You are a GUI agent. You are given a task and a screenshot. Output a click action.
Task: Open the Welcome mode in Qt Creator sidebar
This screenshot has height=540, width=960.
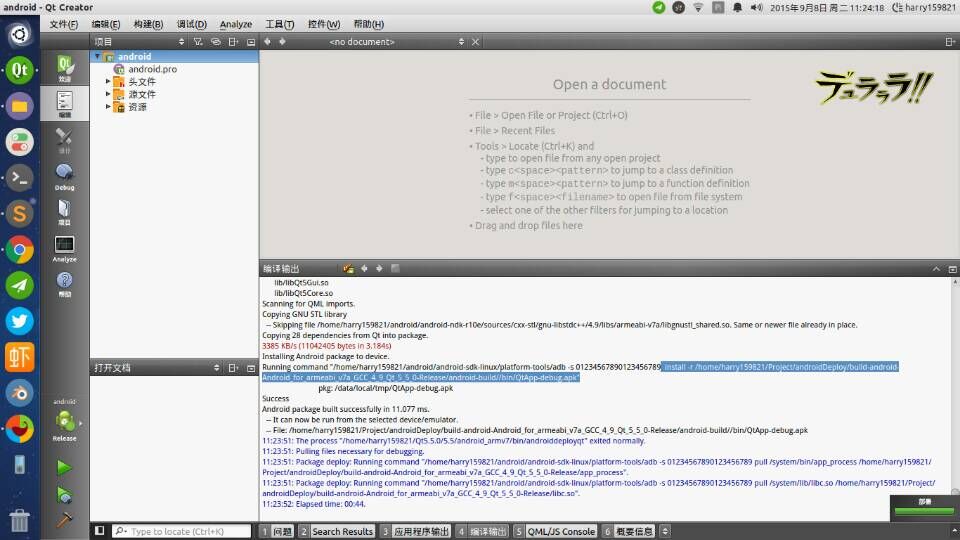(x=64, y=67)
